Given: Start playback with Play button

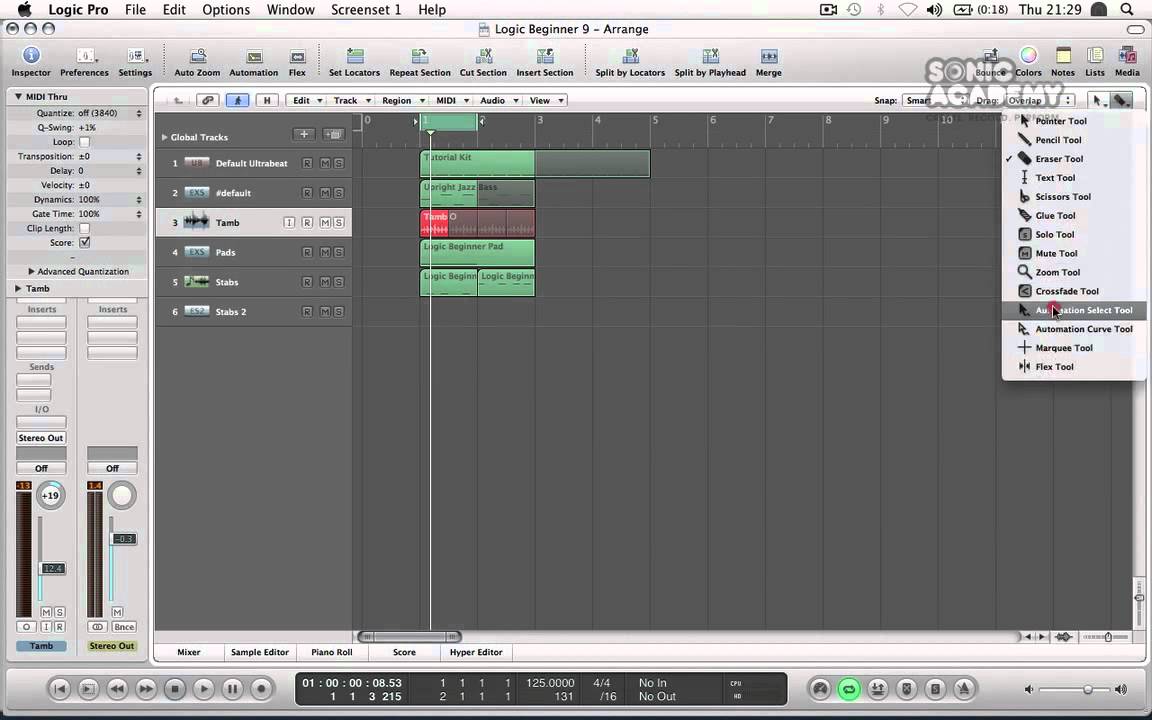Looking at the screenshot, I should pos(204,689).
